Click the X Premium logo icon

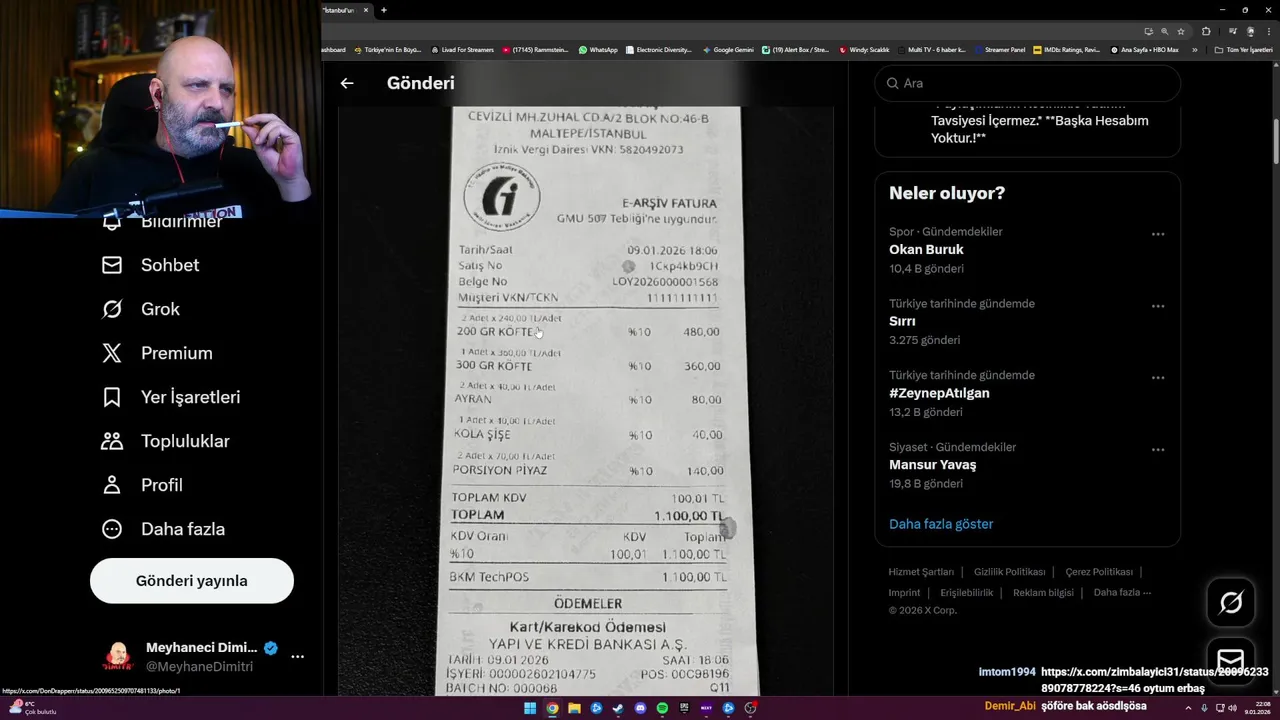[x=112, y=353]
